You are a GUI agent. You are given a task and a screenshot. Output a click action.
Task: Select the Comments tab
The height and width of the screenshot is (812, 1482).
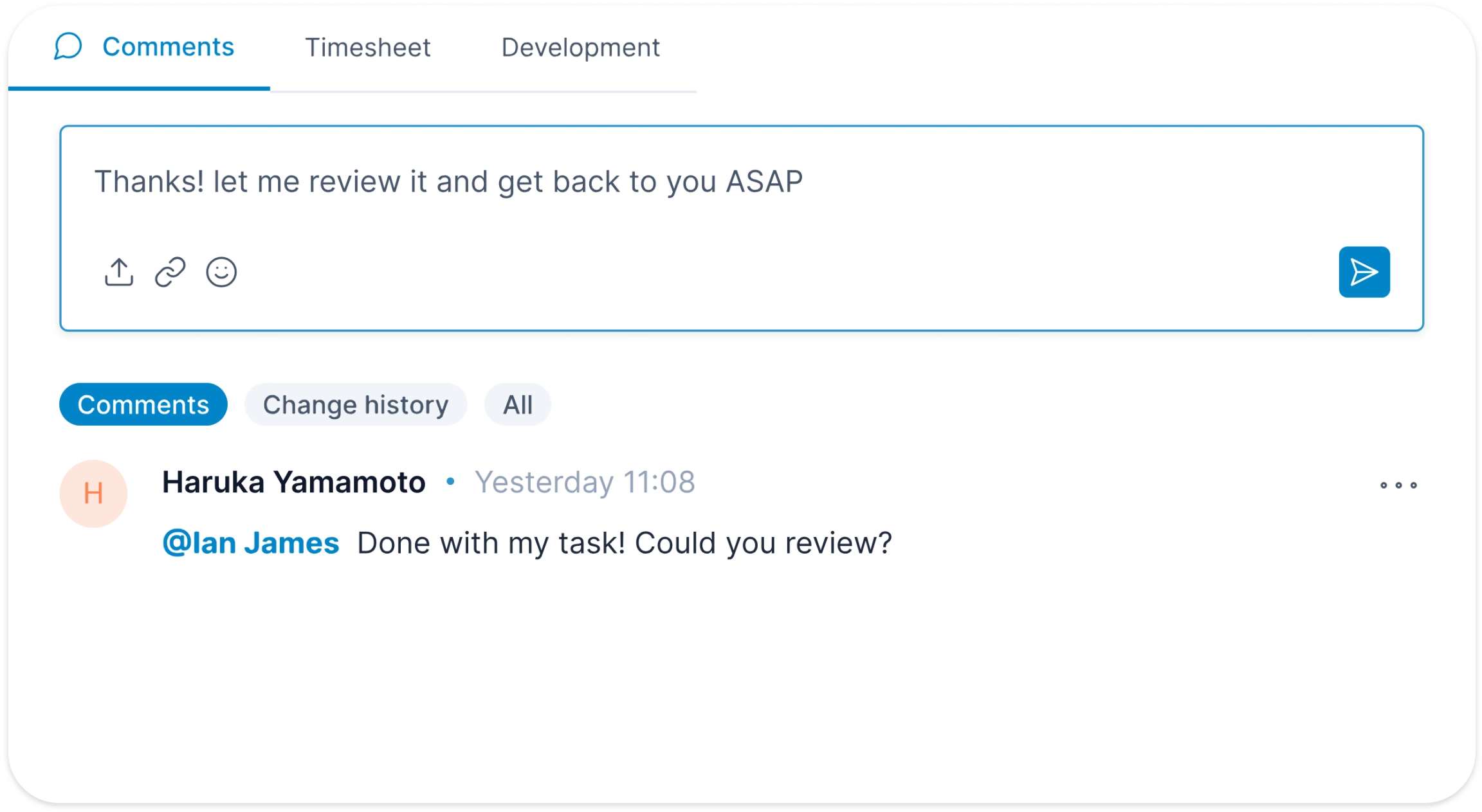click(169, 47)
